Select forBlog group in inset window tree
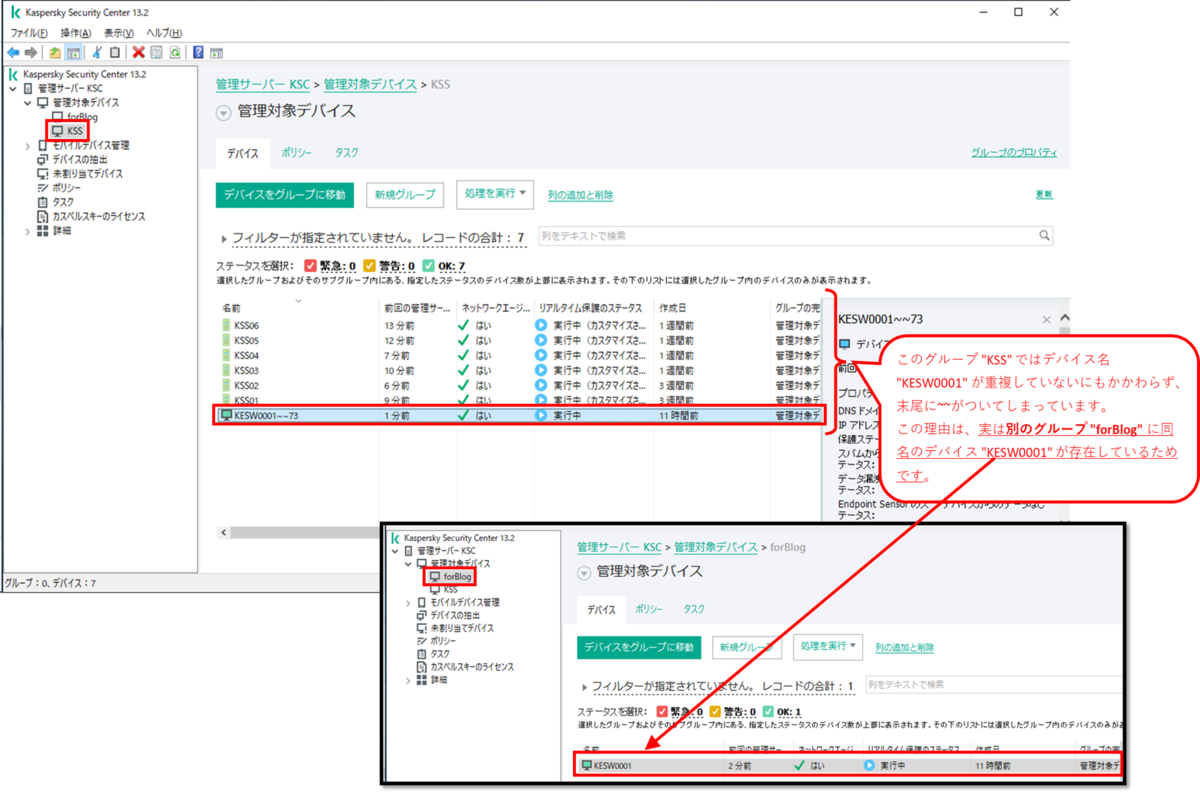 pyautogui.click(x=450, y=577)
